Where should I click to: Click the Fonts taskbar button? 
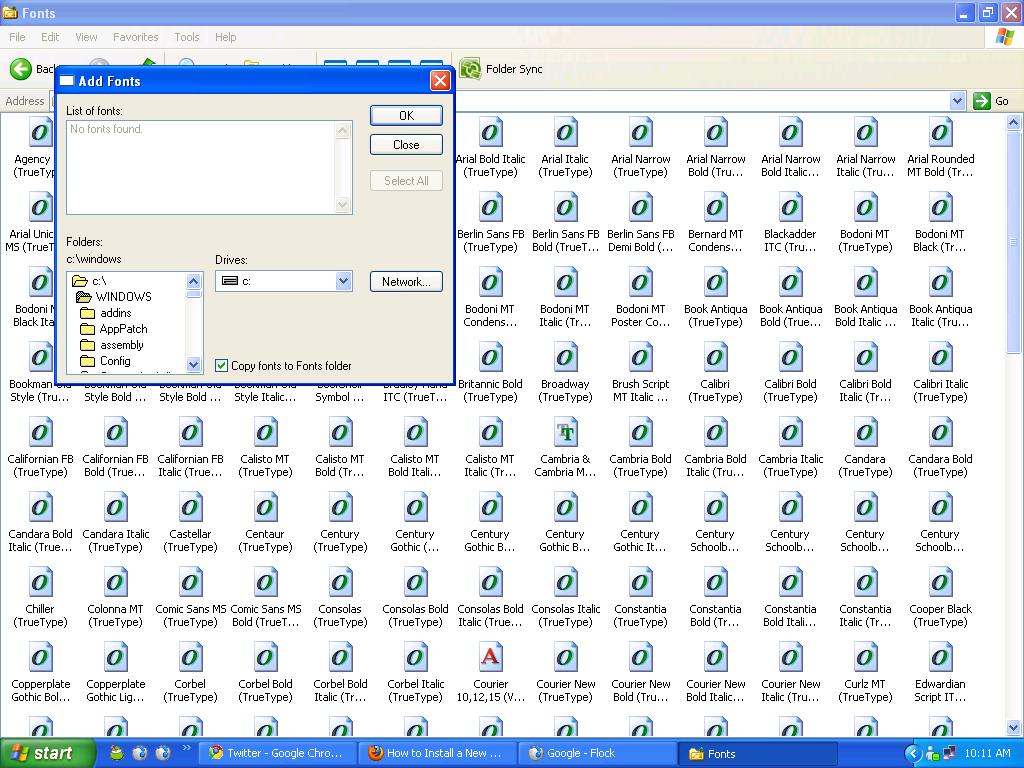pyautogui.click(x=758, y=753)
